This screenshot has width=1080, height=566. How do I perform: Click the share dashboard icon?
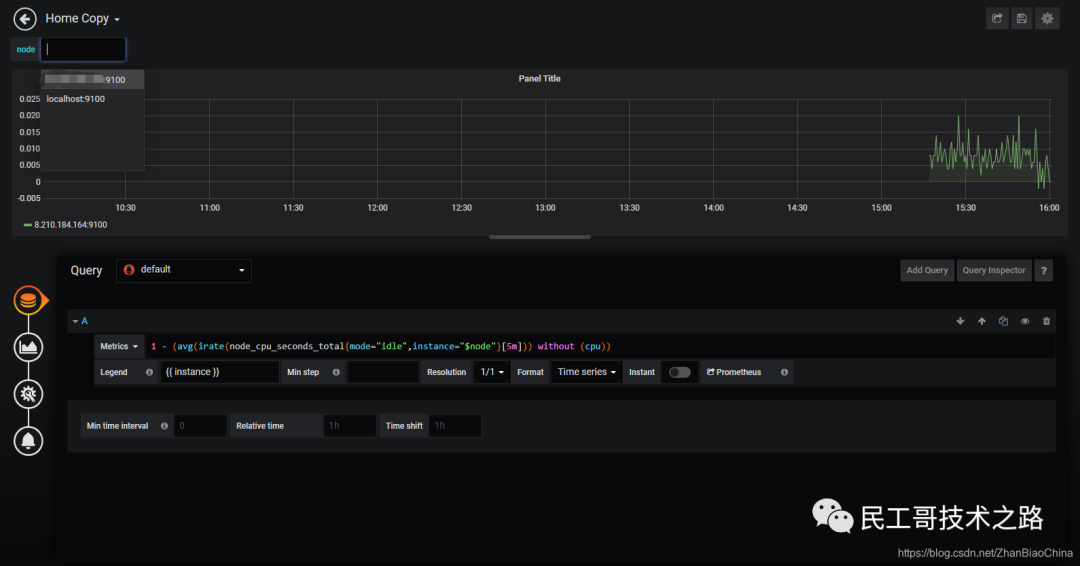tap(997, 19)
